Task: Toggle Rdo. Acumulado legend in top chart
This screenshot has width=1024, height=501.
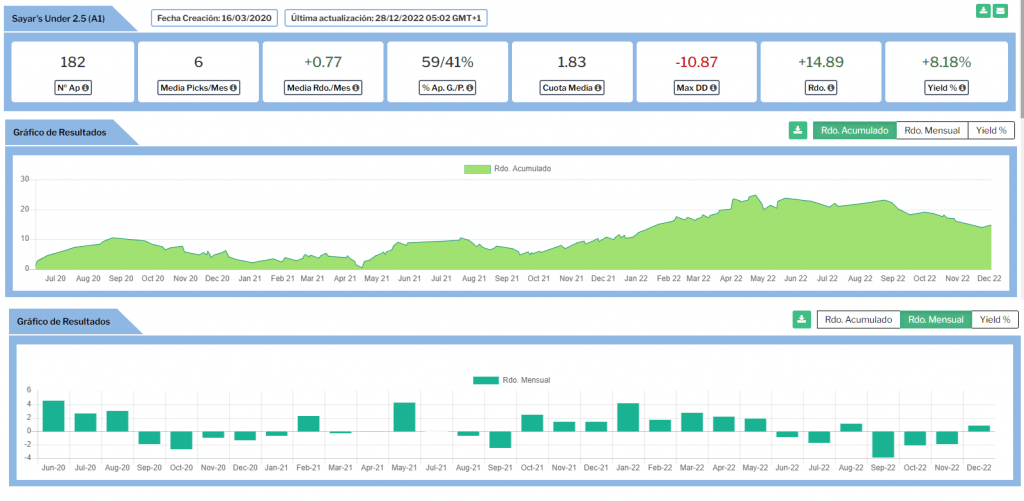Action: click(507, 169)
